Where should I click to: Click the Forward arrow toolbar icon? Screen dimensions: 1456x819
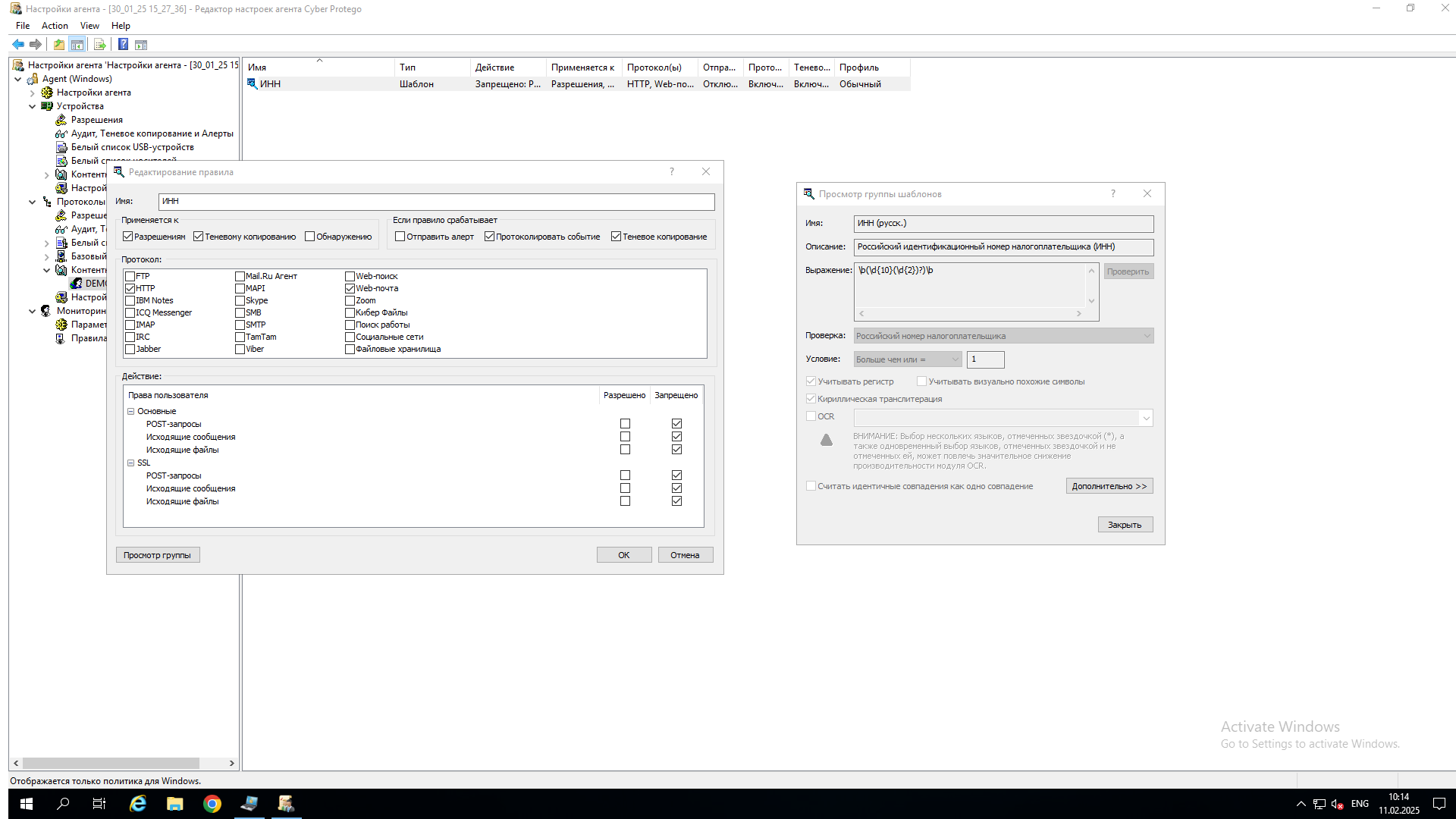tap(35, 45)
